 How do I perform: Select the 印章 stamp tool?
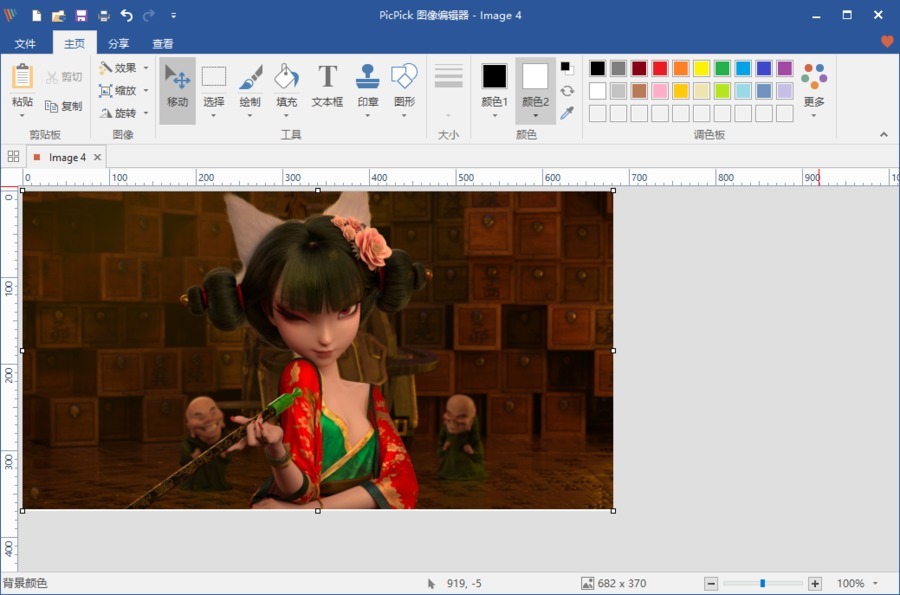pos(367,84)
